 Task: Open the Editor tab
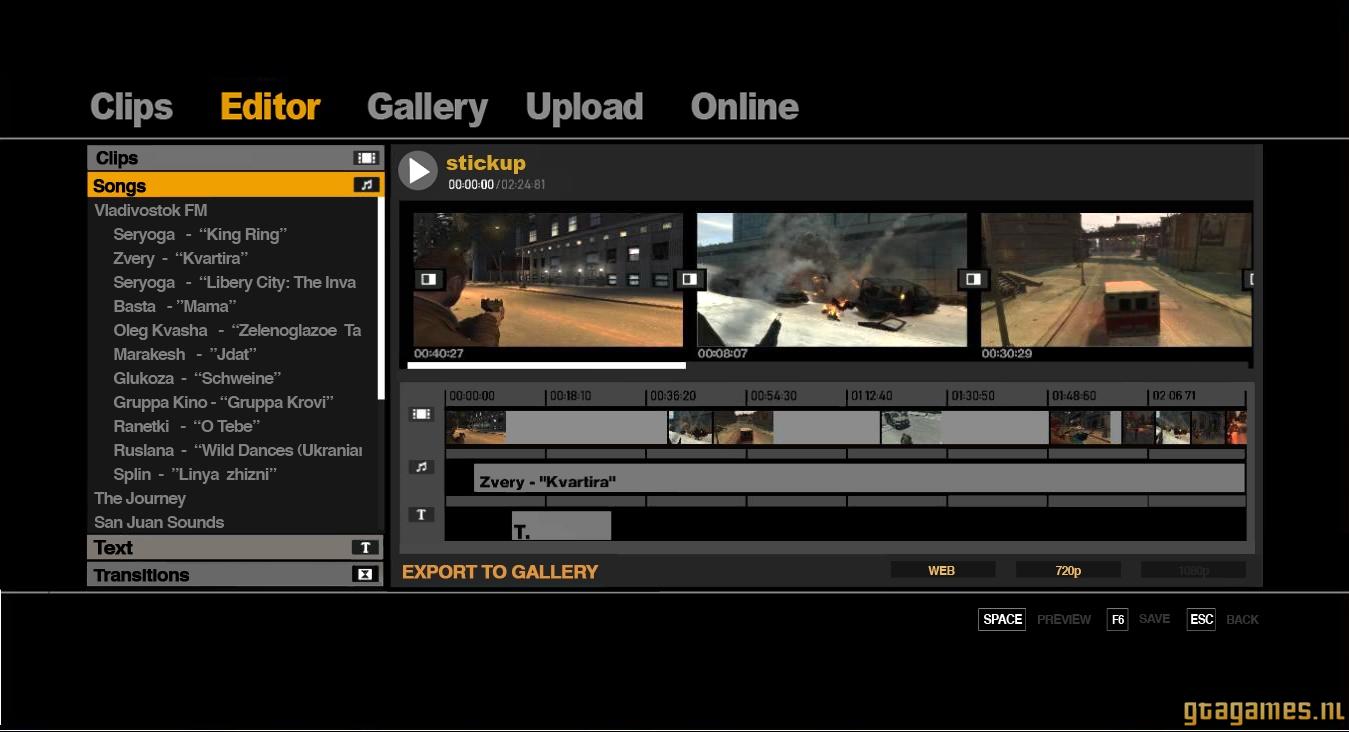click(x=270, y=107)
